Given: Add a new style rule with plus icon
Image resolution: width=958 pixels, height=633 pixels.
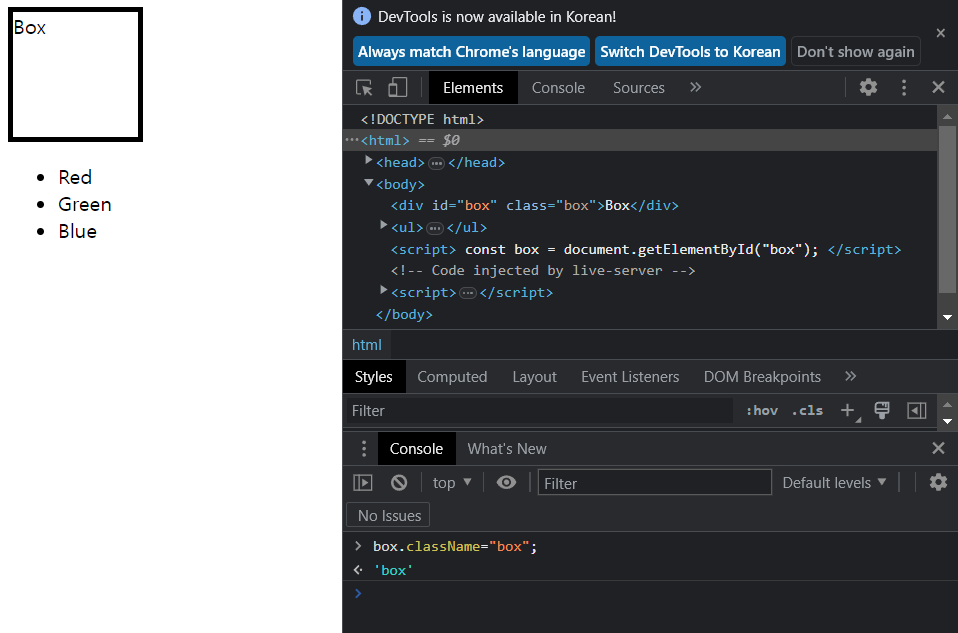Looking at the screenshot, I should (849, 411).
